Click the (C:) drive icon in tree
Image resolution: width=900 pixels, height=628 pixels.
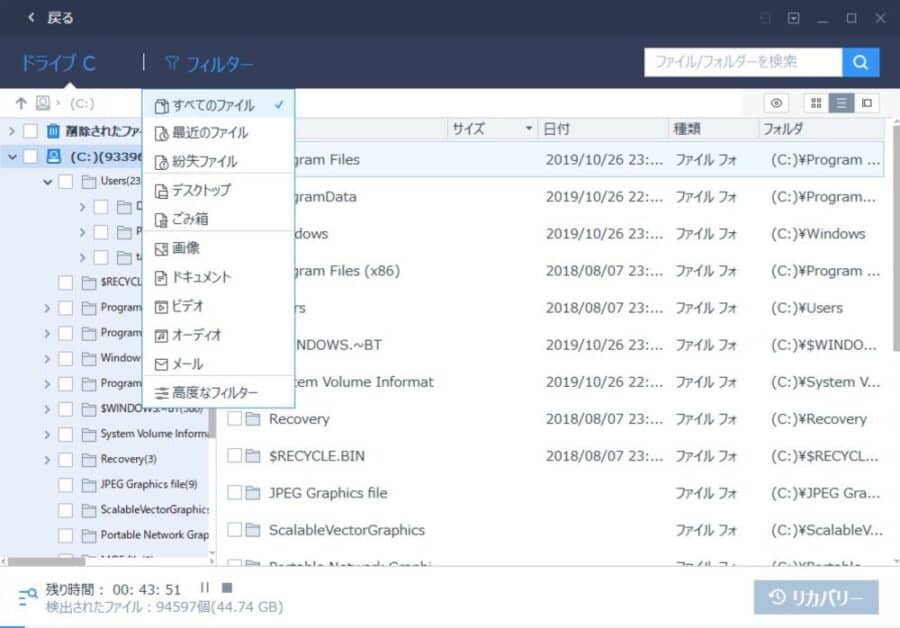(53, 156)
